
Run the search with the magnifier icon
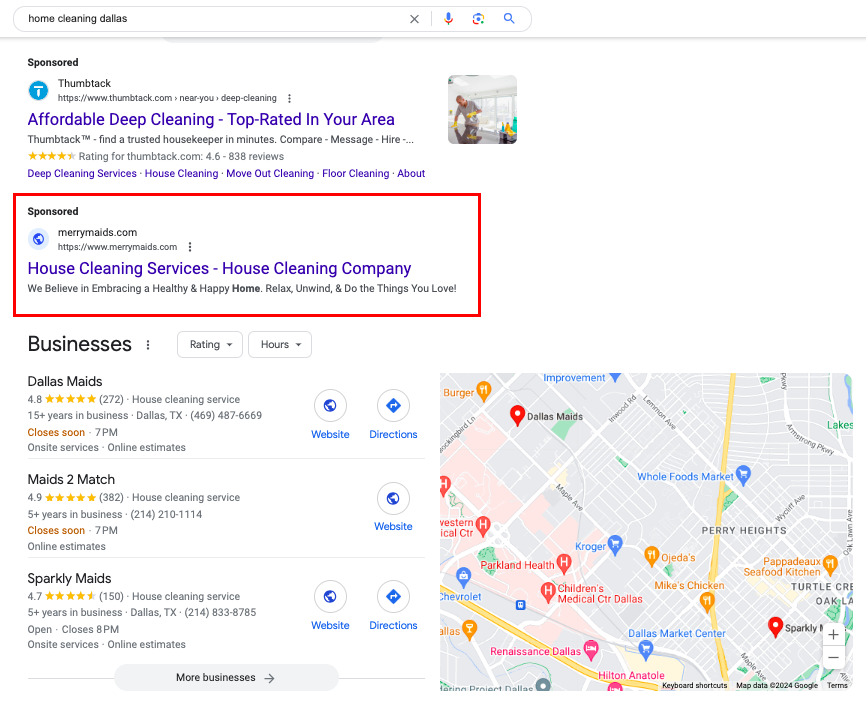[x=509, y=18]
